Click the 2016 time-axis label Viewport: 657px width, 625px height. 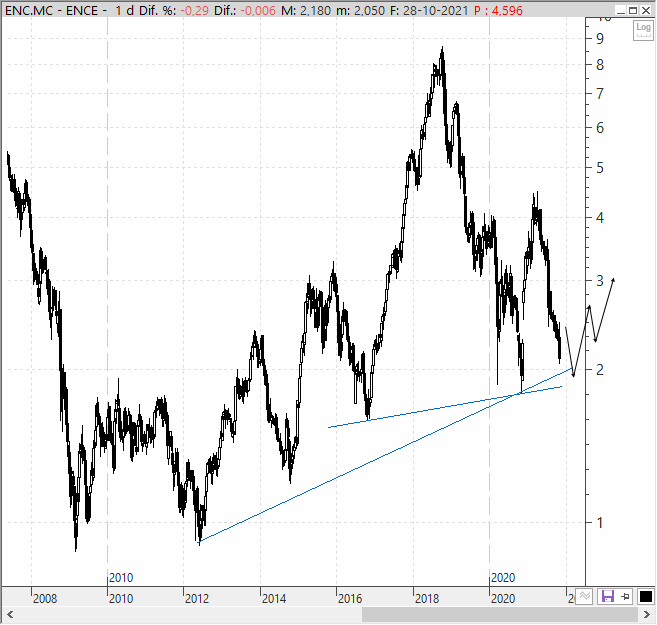(x=350, y=599)
